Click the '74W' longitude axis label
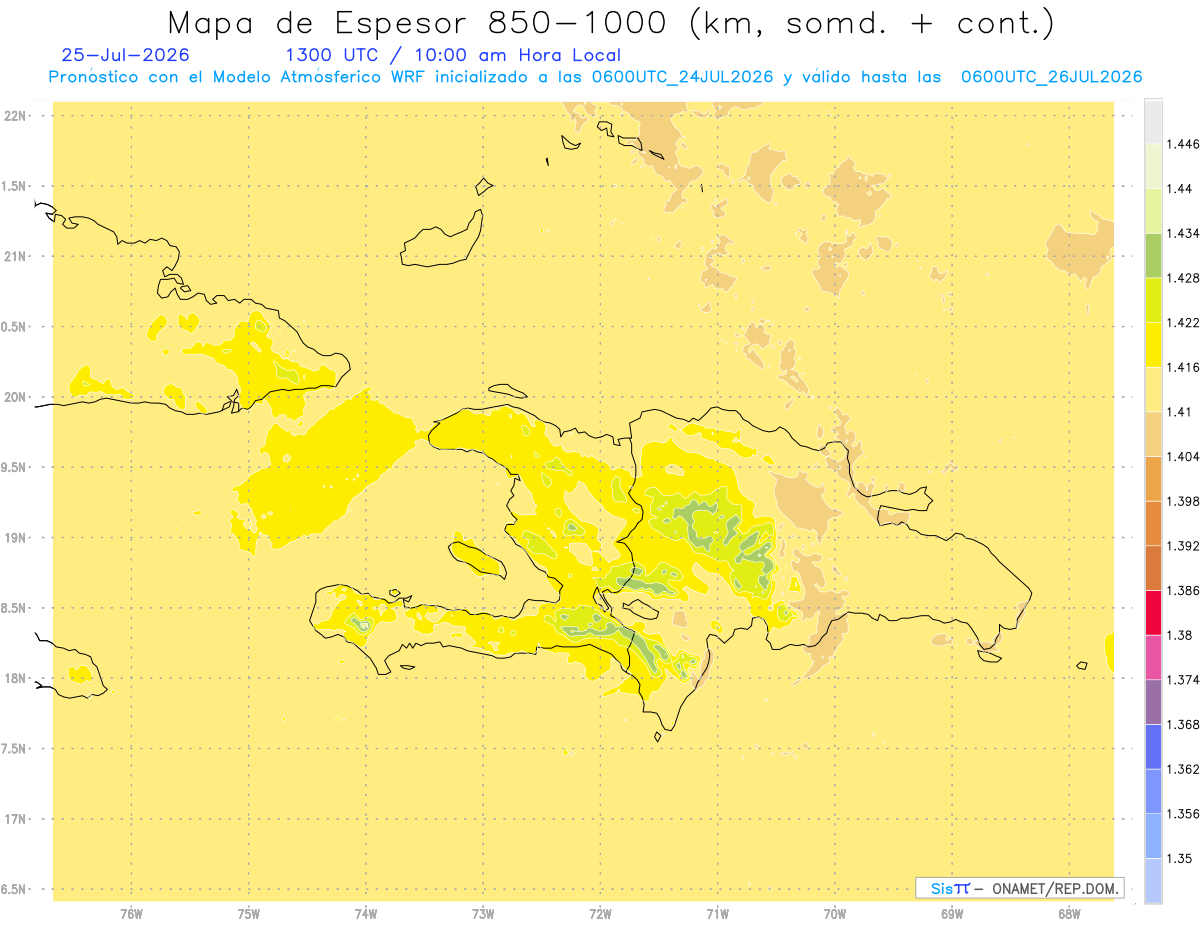This screenshot has height=927, width=1200. click(366, 914)
